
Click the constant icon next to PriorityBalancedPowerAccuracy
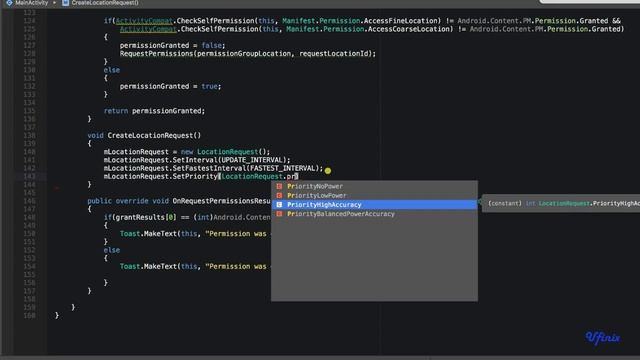(279, 214)
